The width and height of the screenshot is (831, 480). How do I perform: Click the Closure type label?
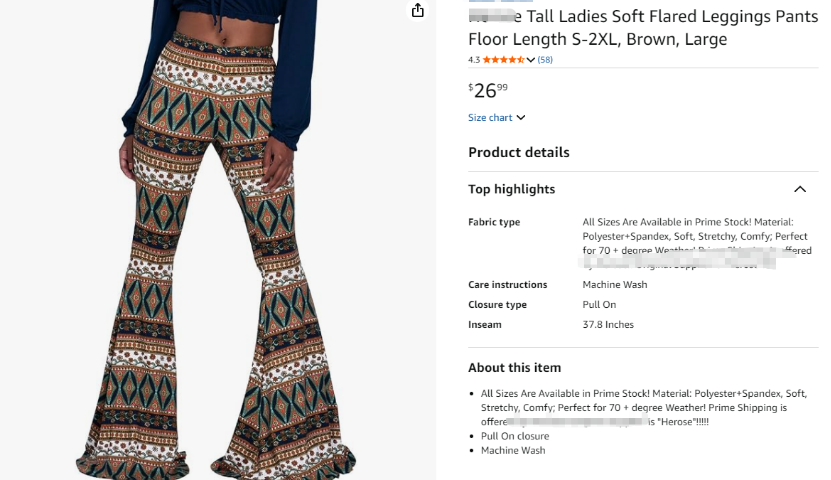497,305
